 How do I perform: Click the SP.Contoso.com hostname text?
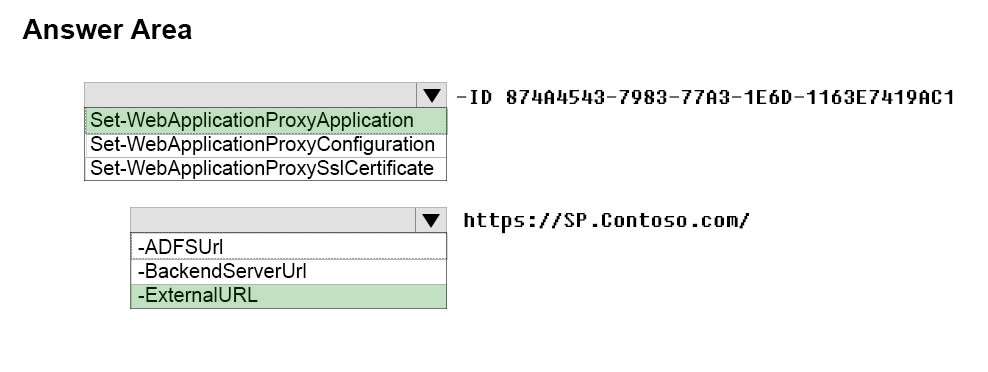coord(650,220)
